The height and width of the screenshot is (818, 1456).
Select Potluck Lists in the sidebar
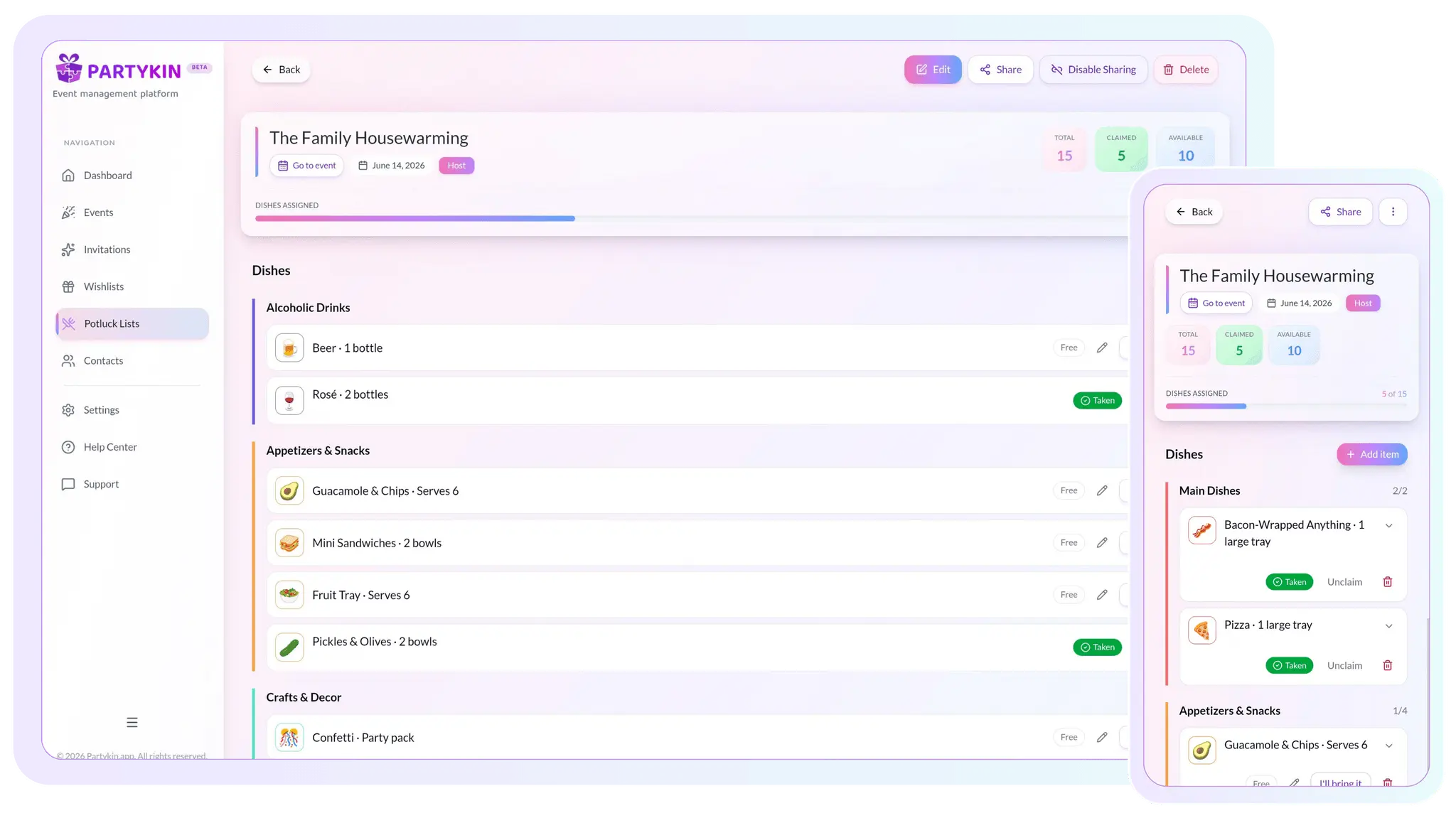pos(132,323)
